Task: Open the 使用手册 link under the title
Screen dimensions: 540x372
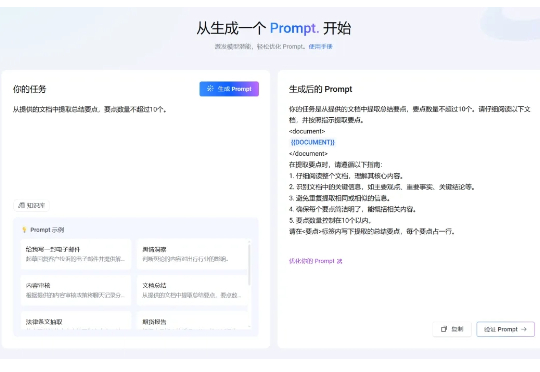Action: tap(320, 46)
